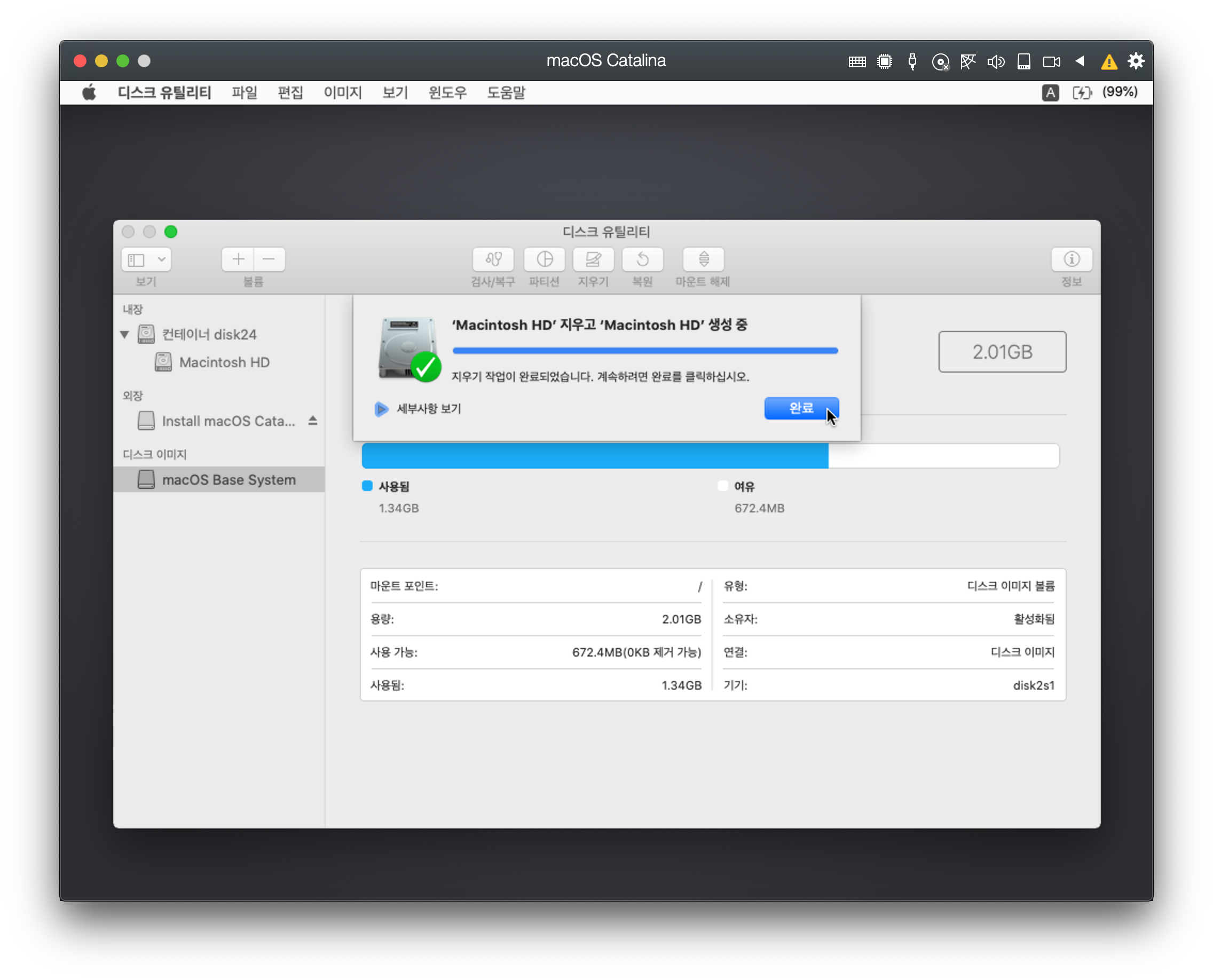
Task: Open the 보기 sidebar view dropdown
Action: click(x=146, y=259)
